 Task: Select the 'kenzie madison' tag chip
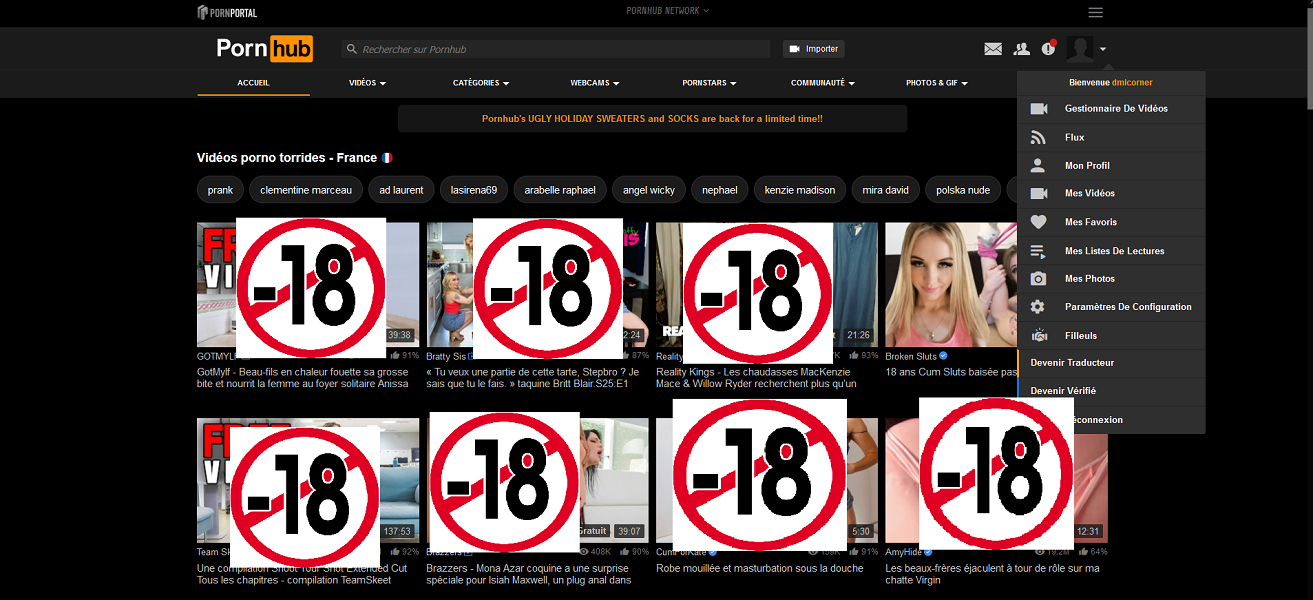(800, 190)
